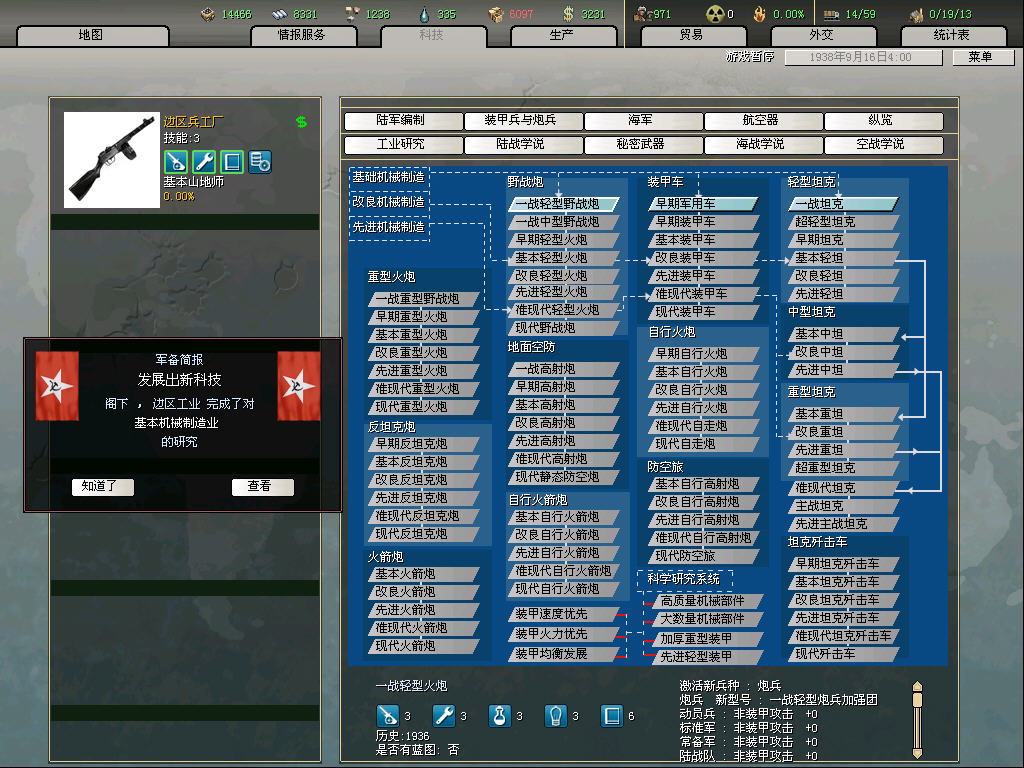Select the 空战学说 category
This screenshot has width=1024, height=768.
click(x=884, y=144)
